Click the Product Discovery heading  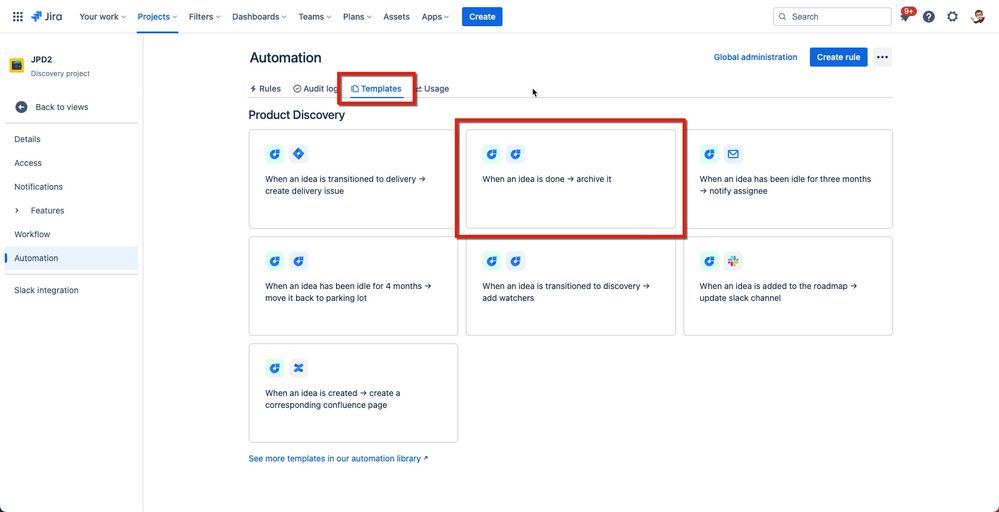pyautogui.click(x=296, y=115)
